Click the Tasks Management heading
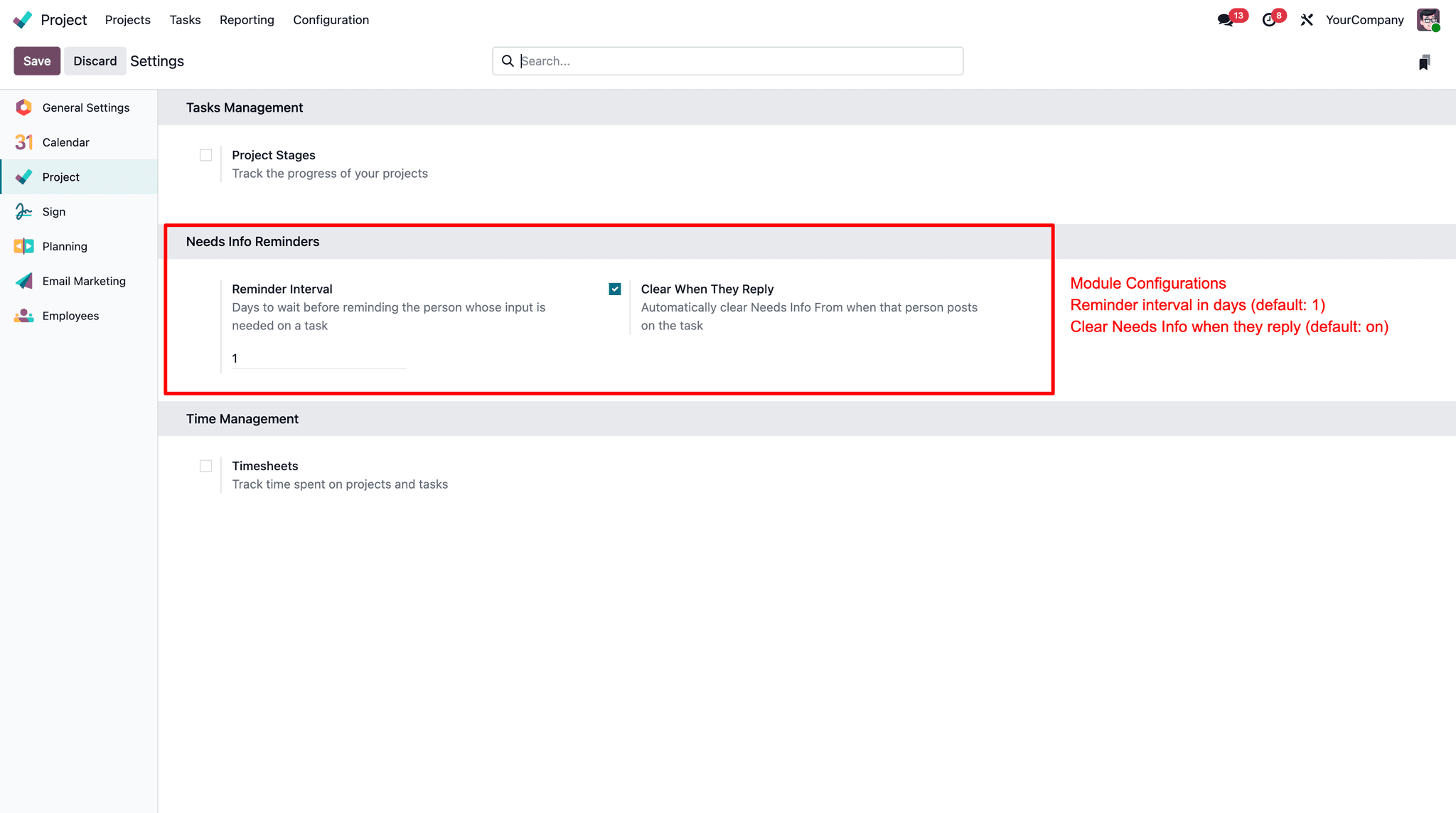The image size is (1456, 813). pos(245,107)
